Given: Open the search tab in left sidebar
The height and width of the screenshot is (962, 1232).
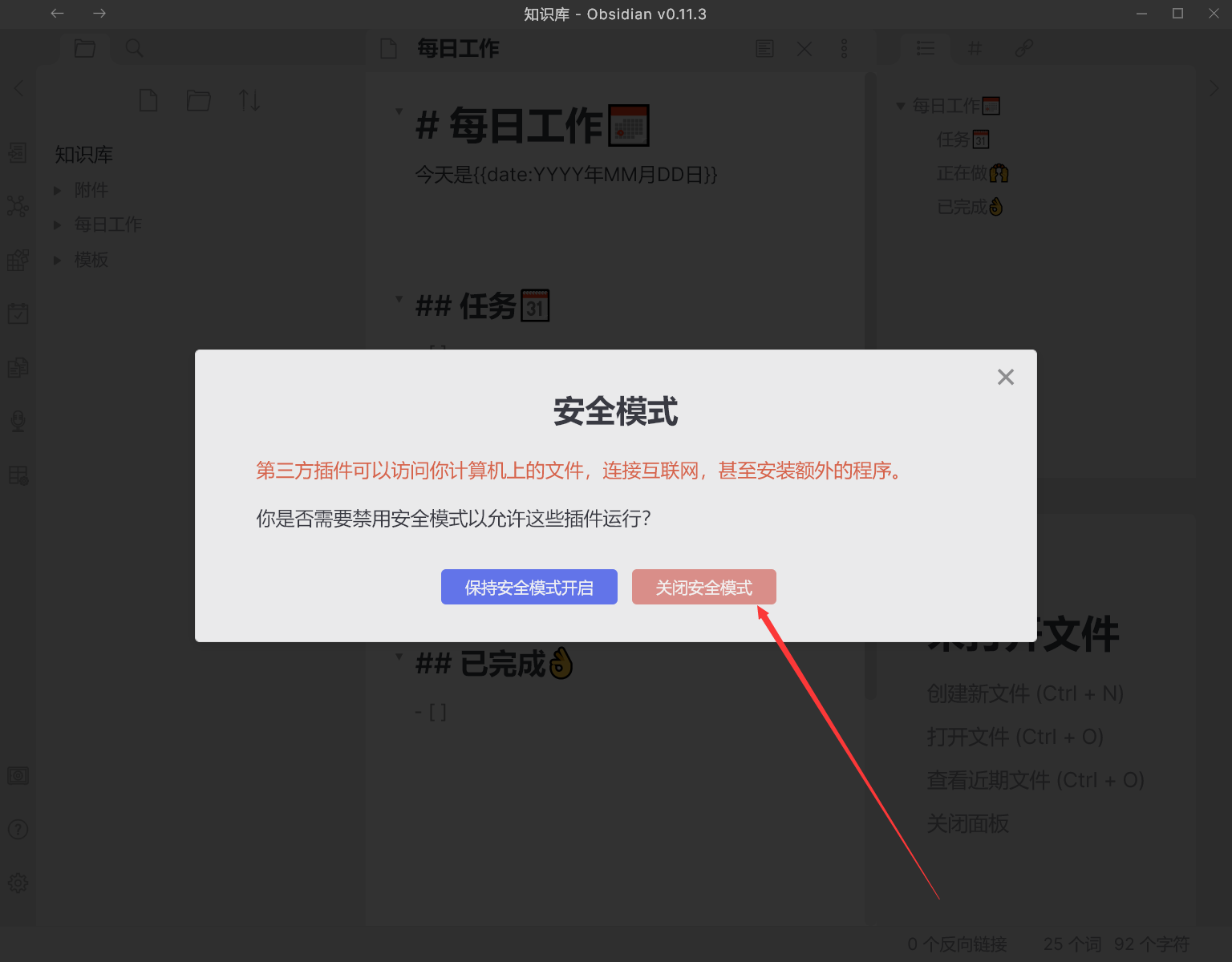Looking at the screenshot, I should (135, 48).
